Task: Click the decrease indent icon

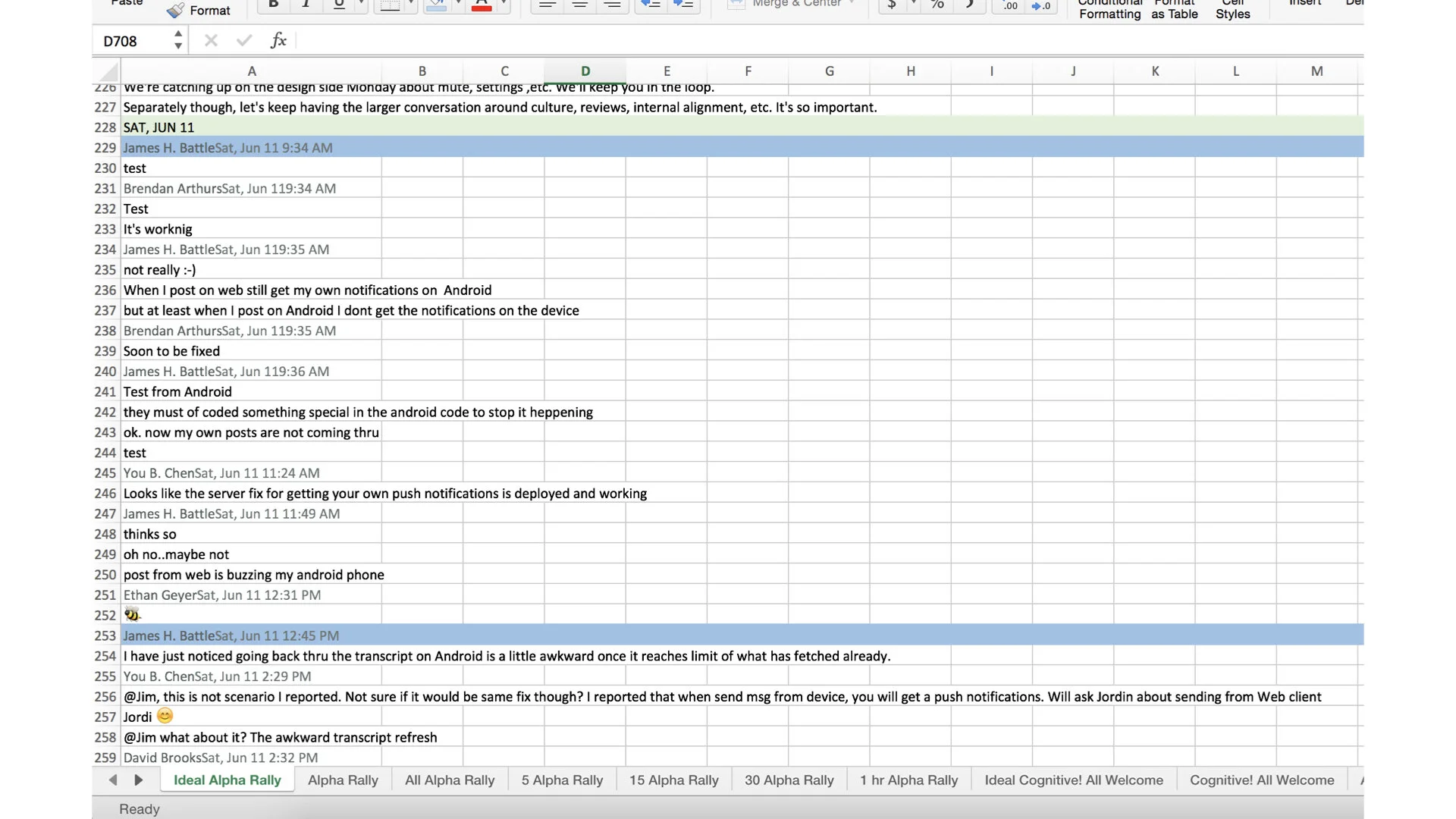Action: pyautogui.click(x=651, y=5)
